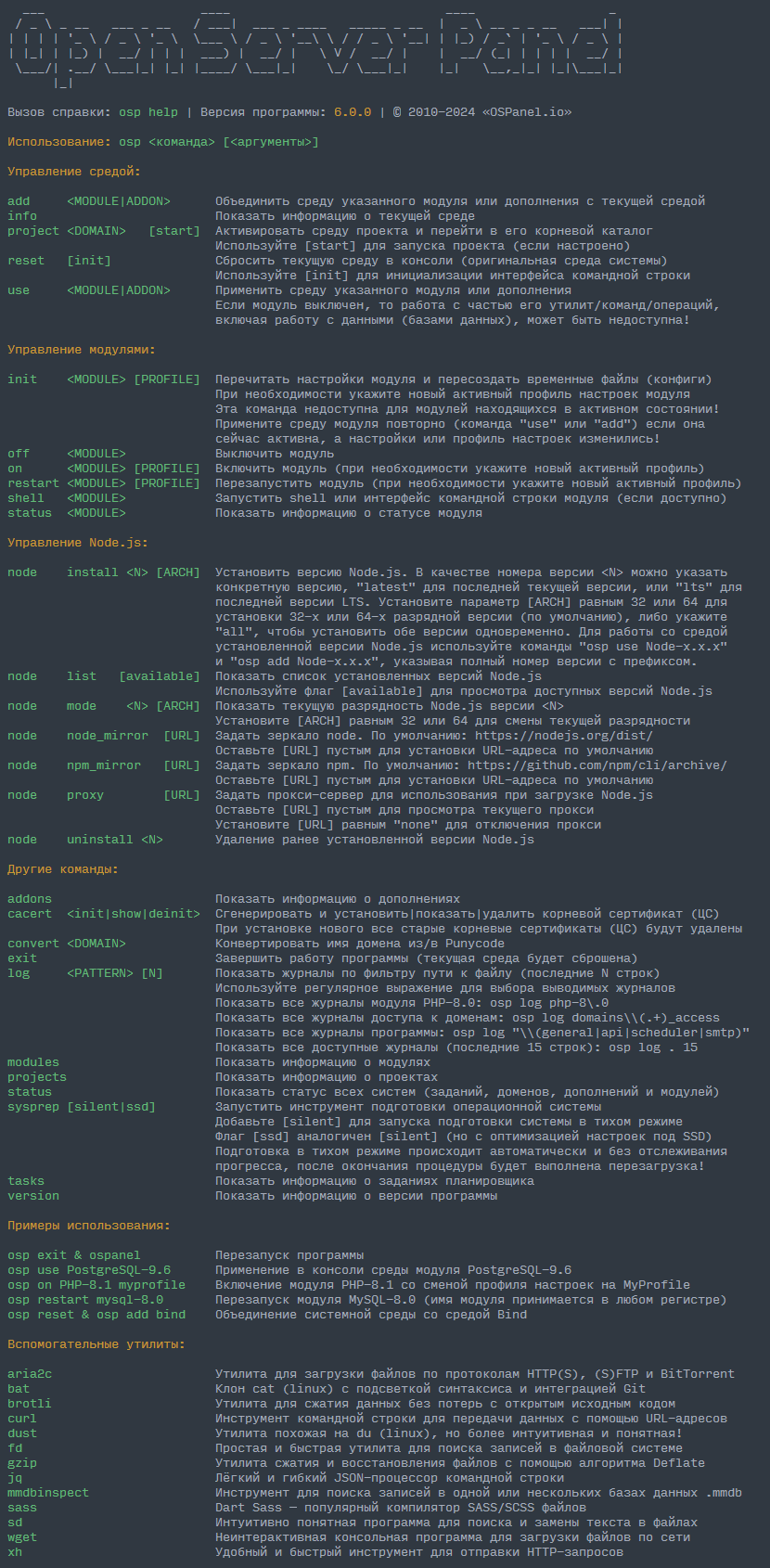Click 'install <N> [ARCH]' node argument
The width and height of the screenshot is (770, 1568).
coord(134,572)
